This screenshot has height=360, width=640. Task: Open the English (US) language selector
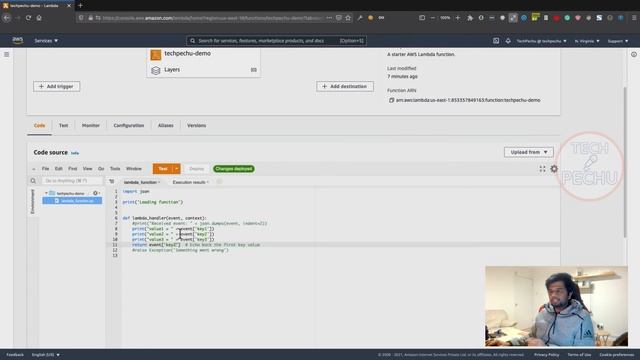click(x=46, y=355)
